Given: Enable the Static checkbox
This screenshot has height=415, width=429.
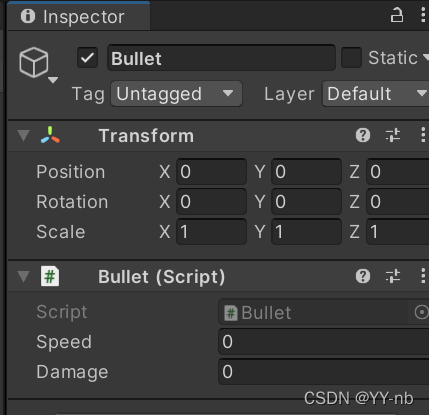Looking at the screenshot, I should tap(351, 58).
